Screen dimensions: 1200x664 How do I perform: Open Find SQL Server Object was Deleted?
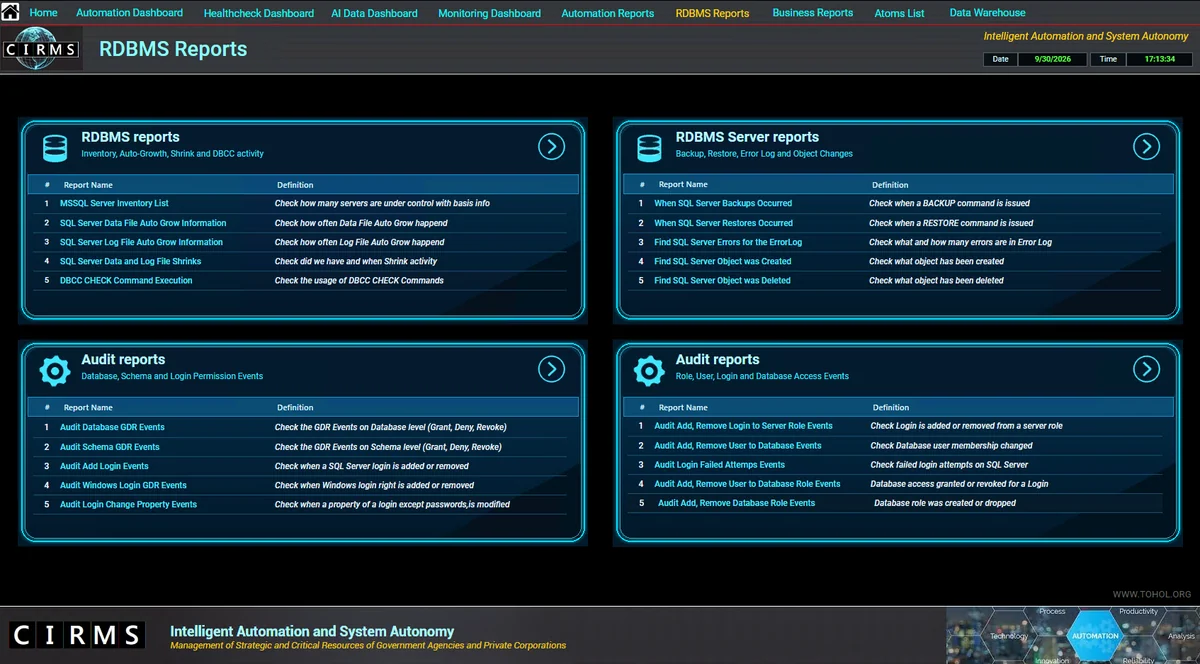pyautogui.click(x=722, y=280)
